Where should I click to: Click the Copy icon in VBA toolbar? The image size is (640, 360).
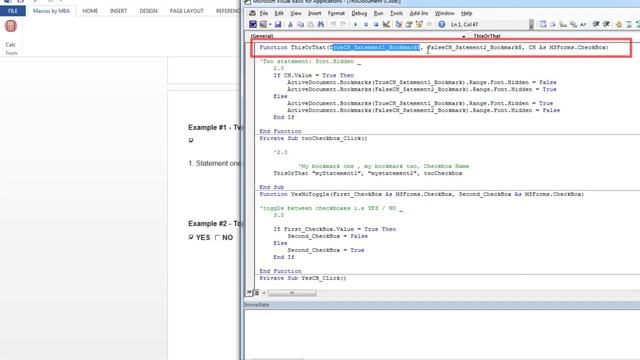[x=300, y=24]
